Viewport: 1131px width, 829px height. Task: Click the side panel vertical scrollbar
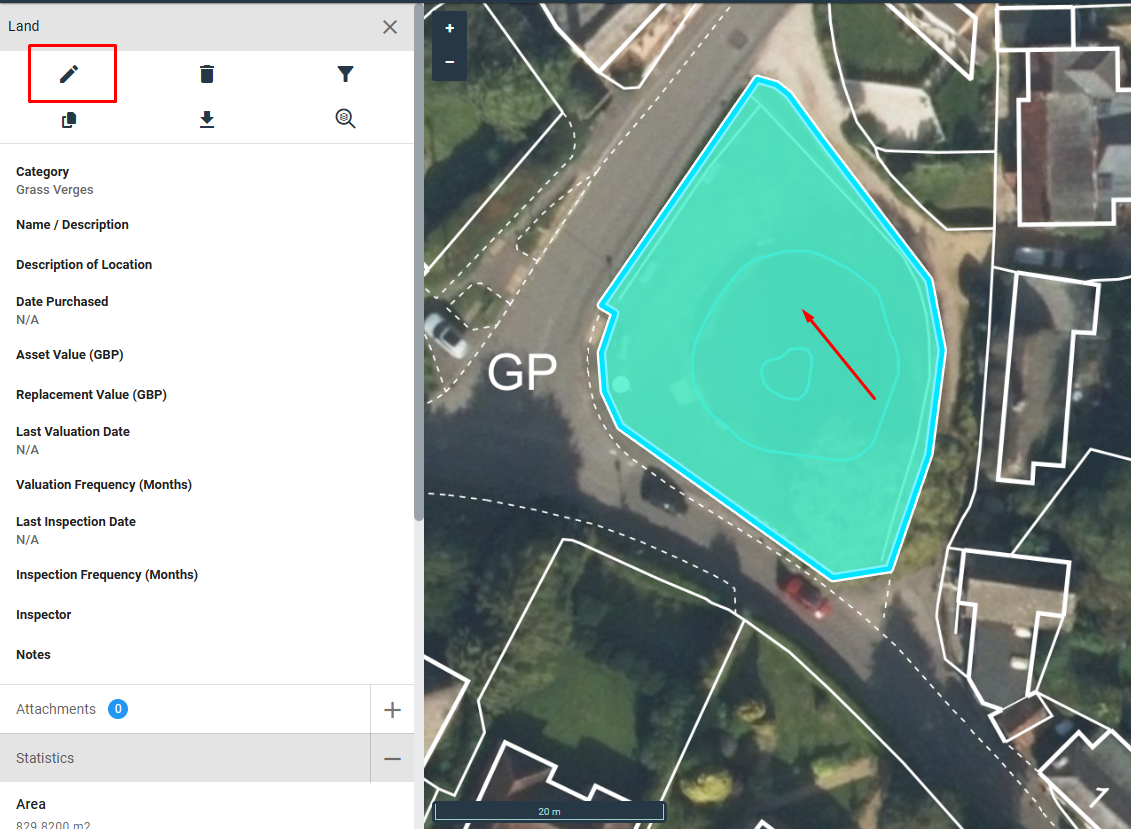point(418,260)
